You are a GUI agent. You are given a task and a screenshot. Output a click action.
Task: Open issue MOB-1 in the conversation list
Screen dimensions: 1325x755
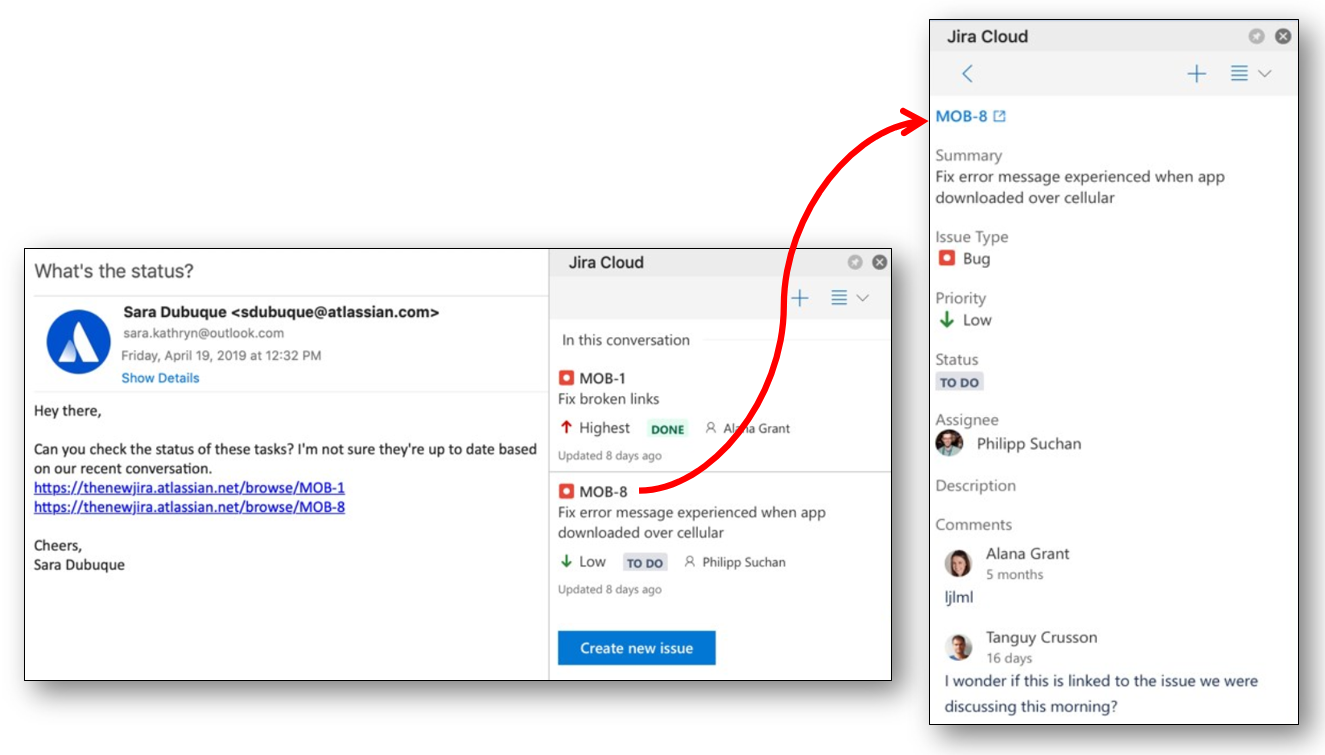coord(602,378)
